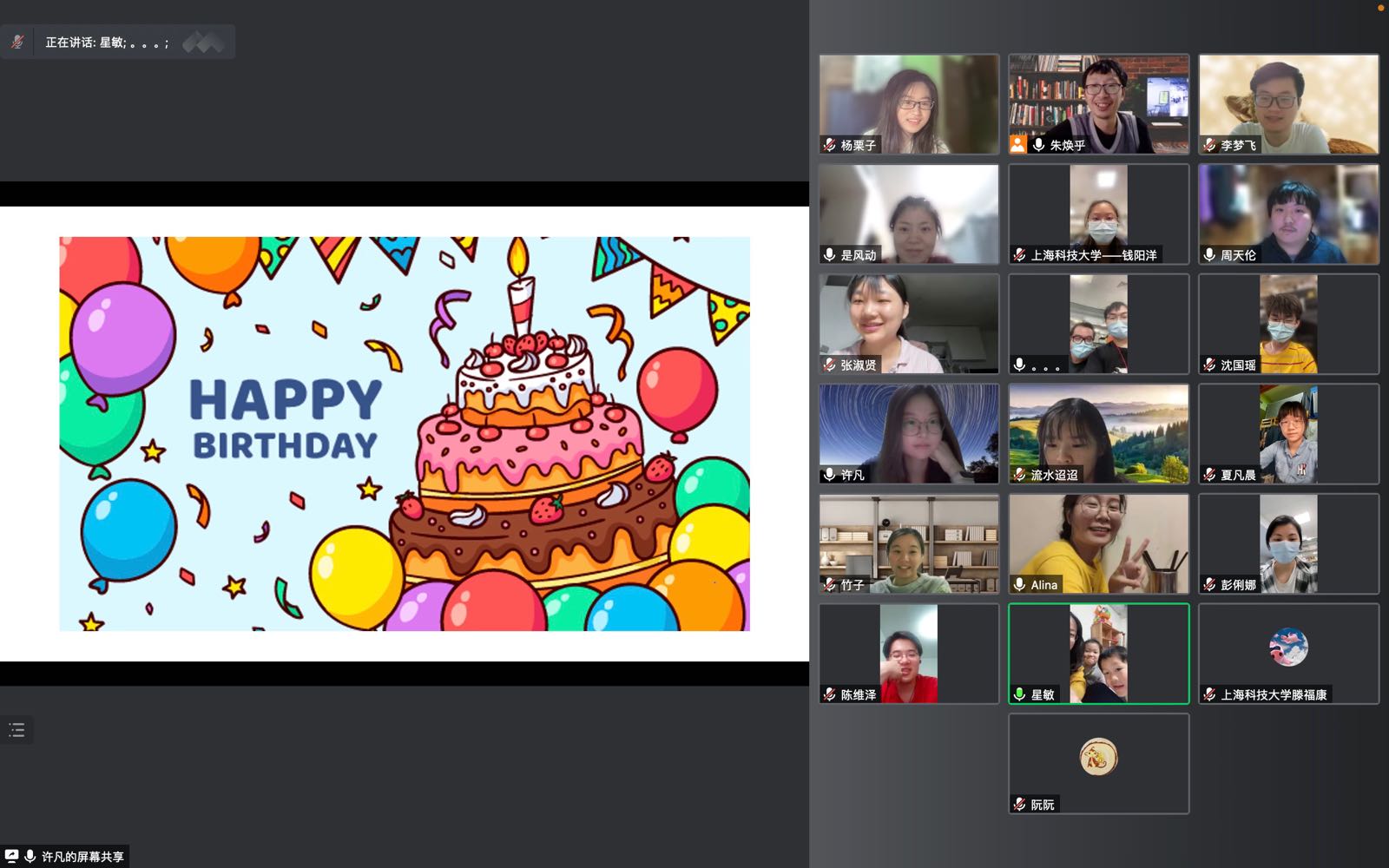Click the orange recording dot at top right
The height and width of the screenshot is (868, 1389).
pos(1381,8)
